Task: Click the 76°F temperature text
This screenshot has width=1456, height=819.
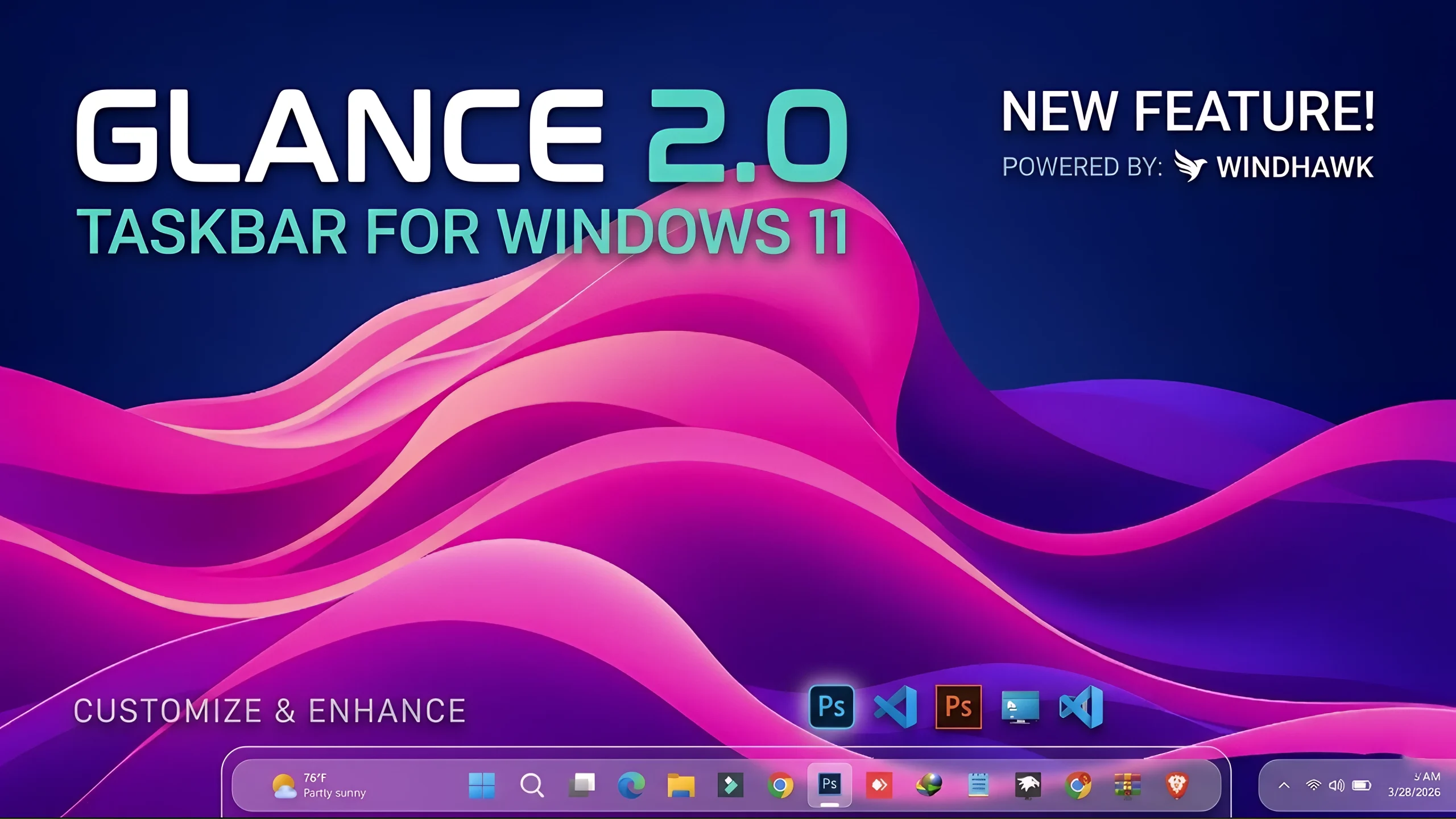Action: 315,777
